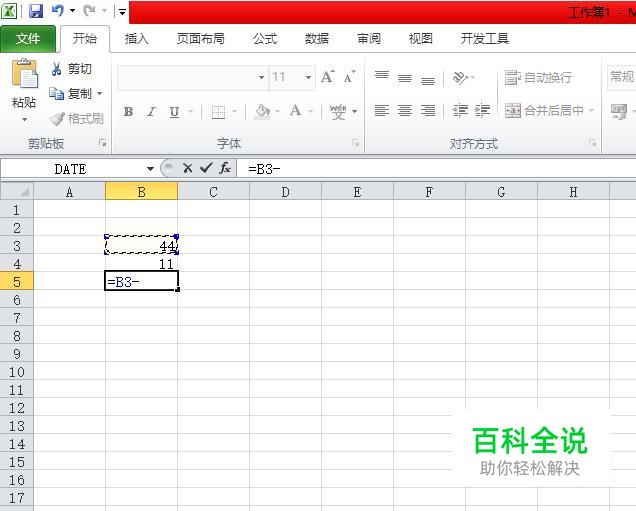Screen dimensions: 636x511
Task: Open the 文件 tab
Action: pos(28,39)
